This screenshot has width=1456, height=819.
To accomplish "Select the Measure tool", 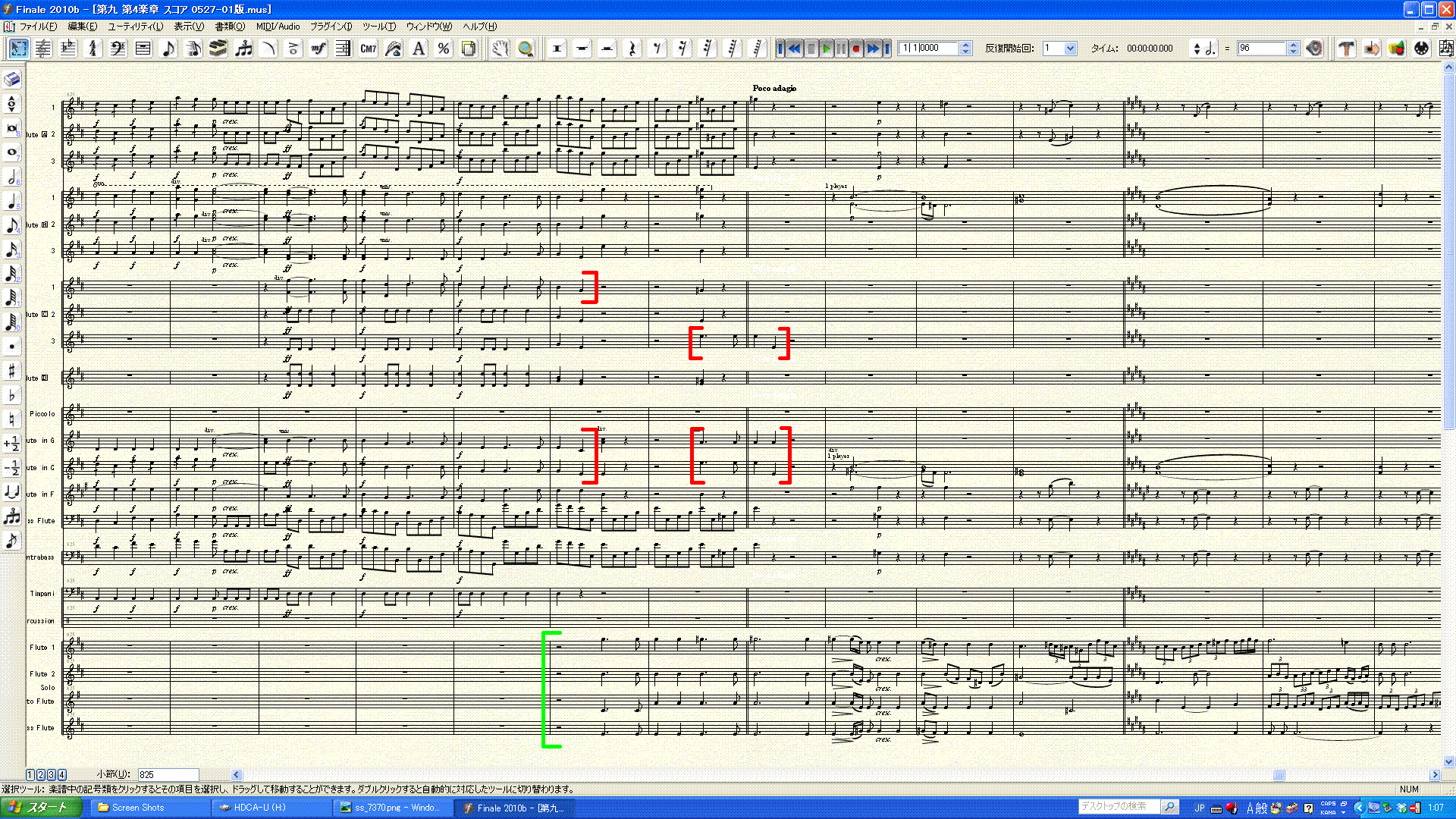I will pos(143,49).
